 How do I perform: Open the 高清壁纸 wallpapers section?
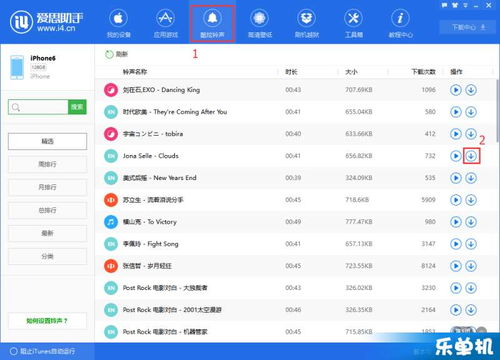coord(260,23)
